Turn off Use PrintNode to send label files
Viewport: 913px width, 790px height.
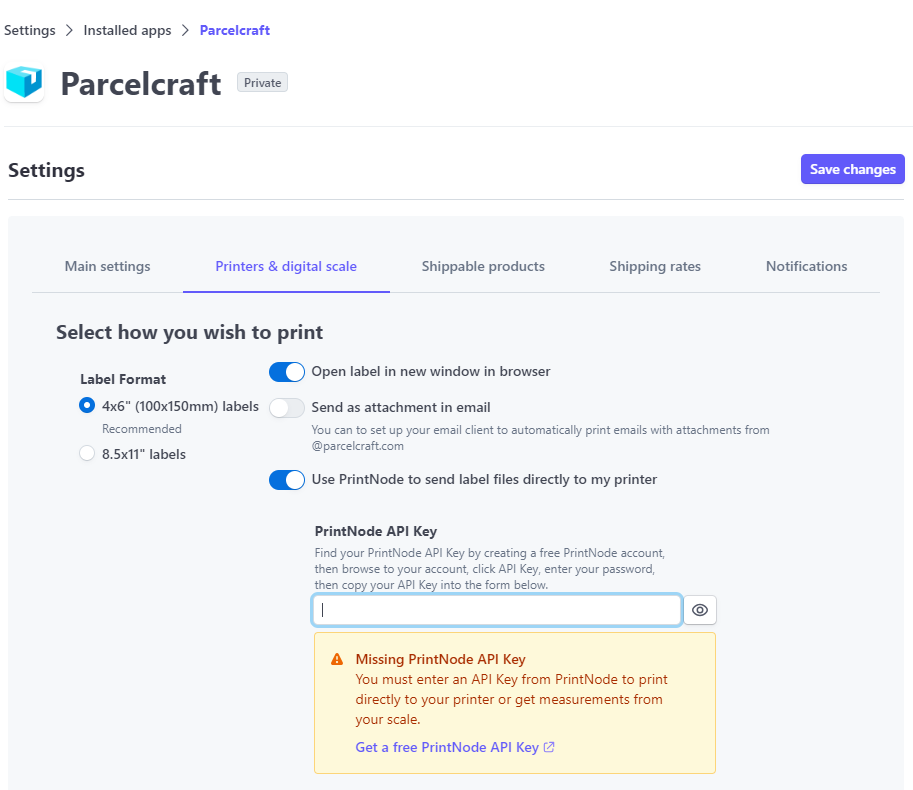[287, 479]
